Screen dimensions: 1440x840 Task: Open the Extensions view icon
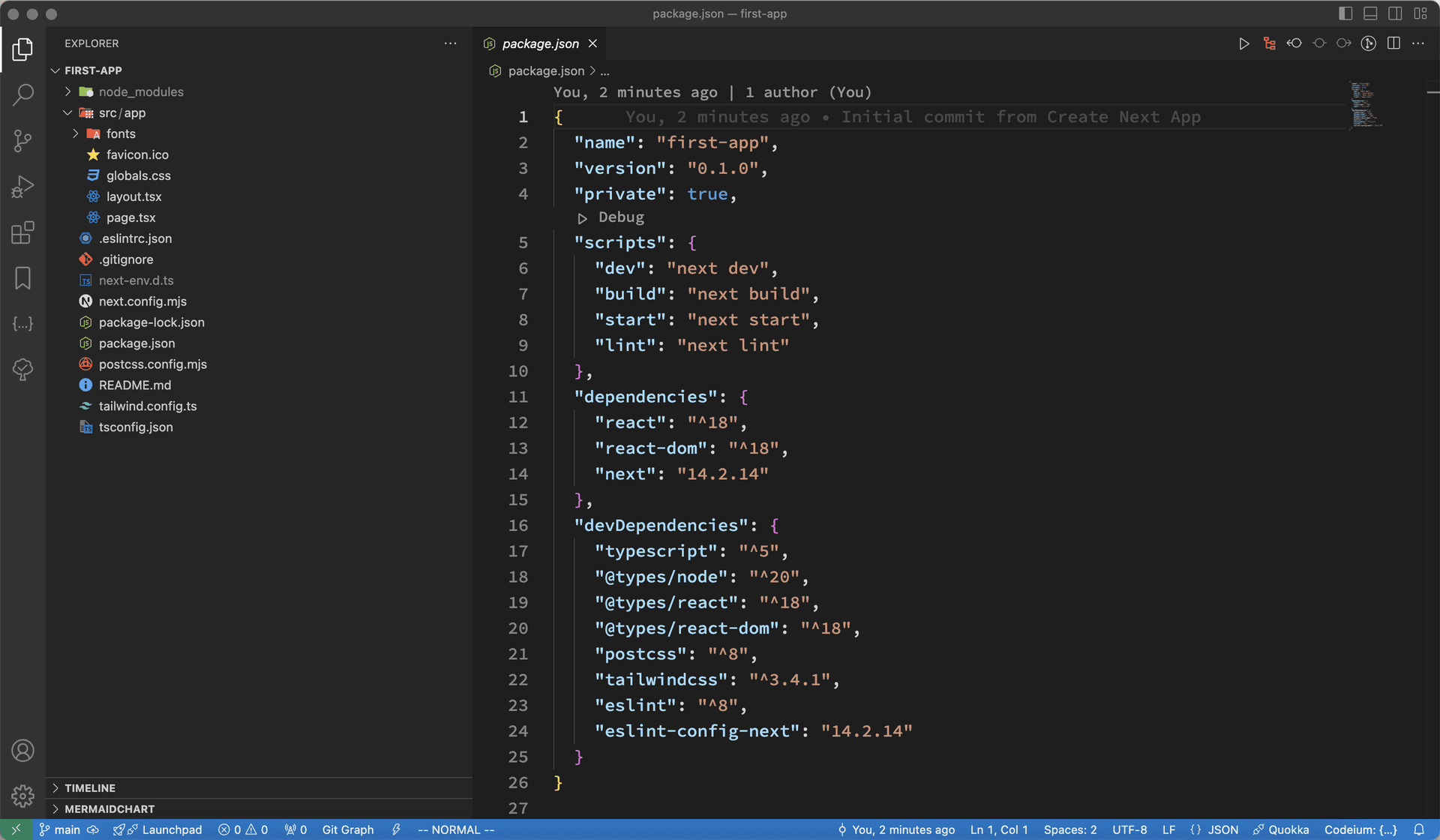pos(22,232)
